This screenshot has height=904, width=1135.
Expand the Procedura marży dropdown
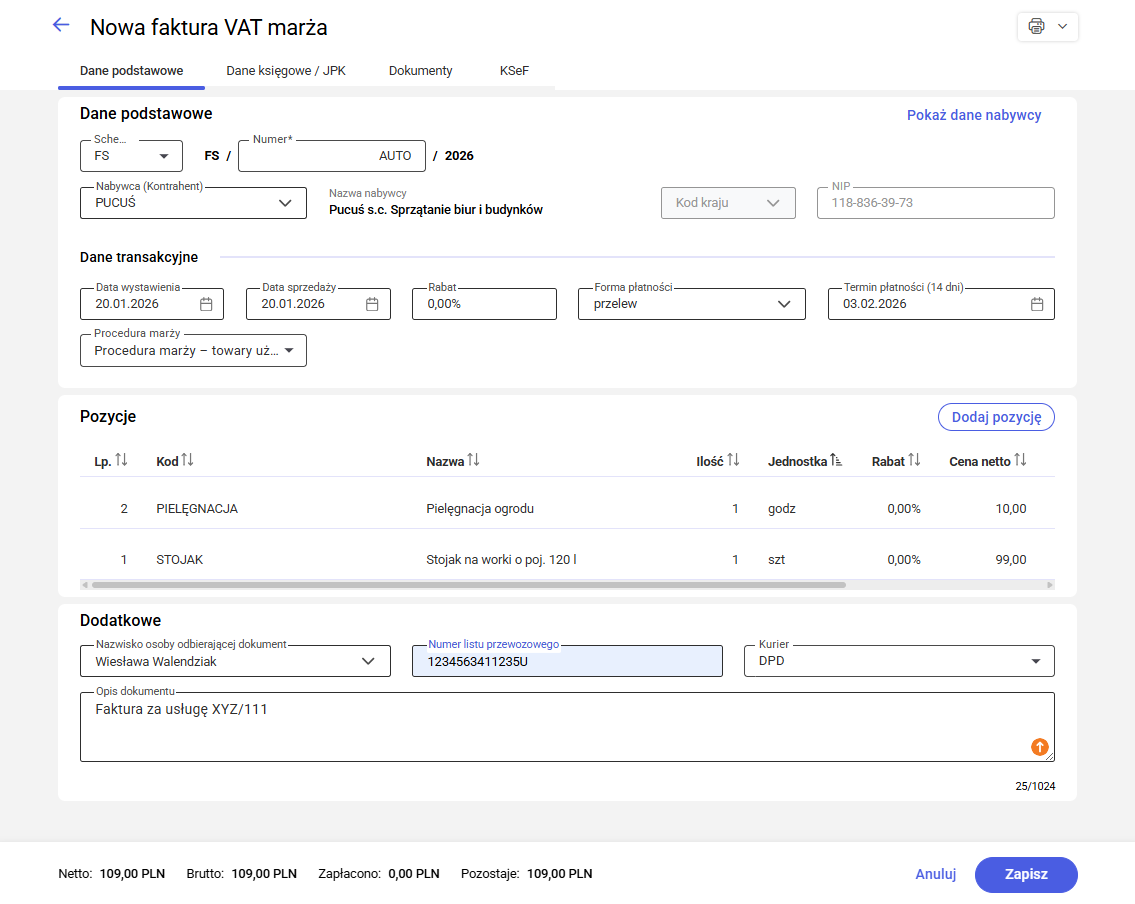(x=289, y=351)
